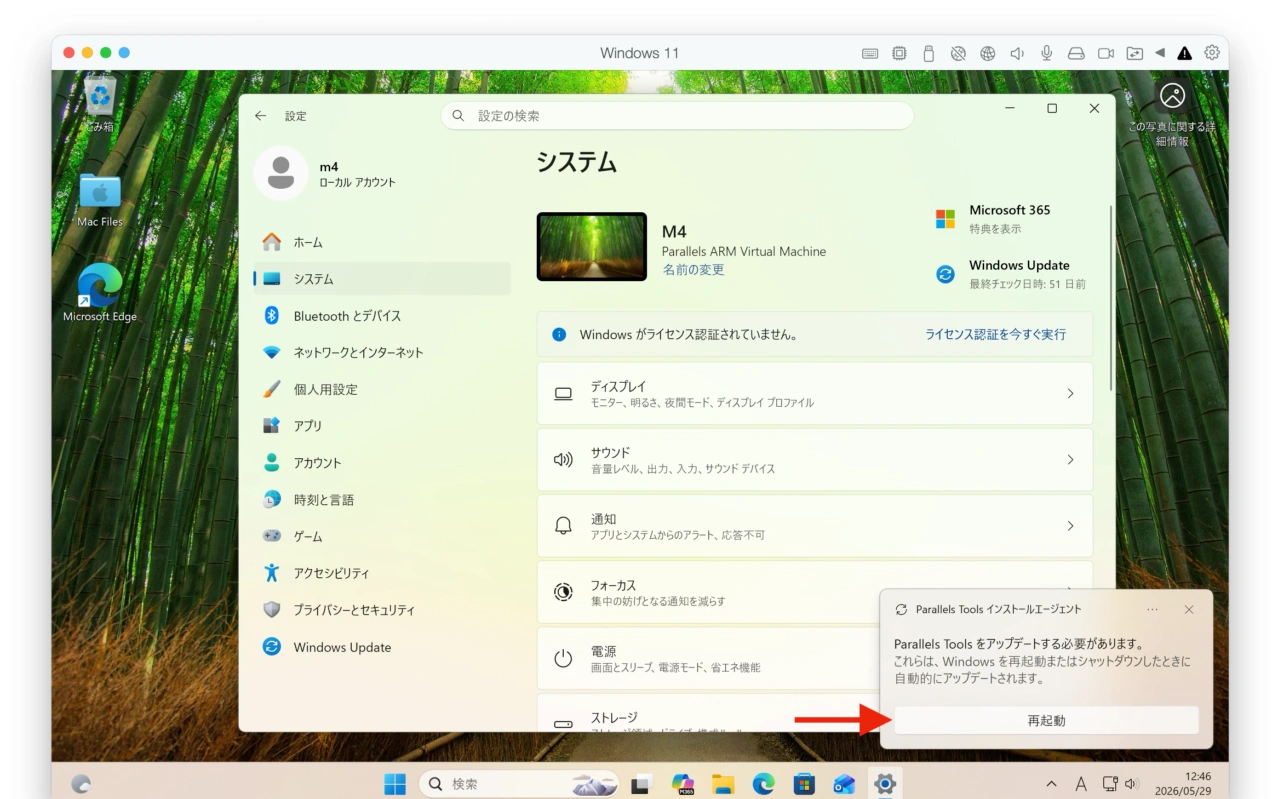Open アクセシビリティ in the sidebar

382,573
